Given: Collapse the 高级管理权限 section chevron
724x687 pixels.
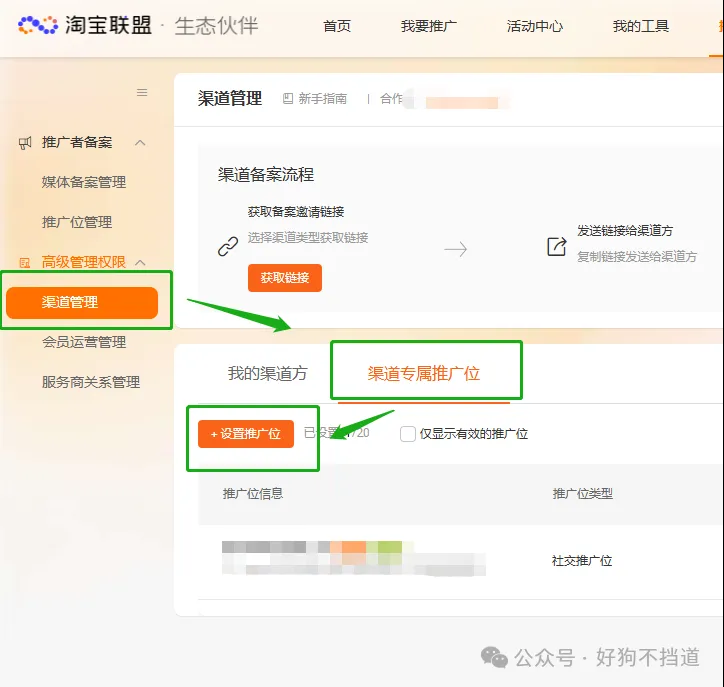Looking at the screenshot, I should coord(140,263).
